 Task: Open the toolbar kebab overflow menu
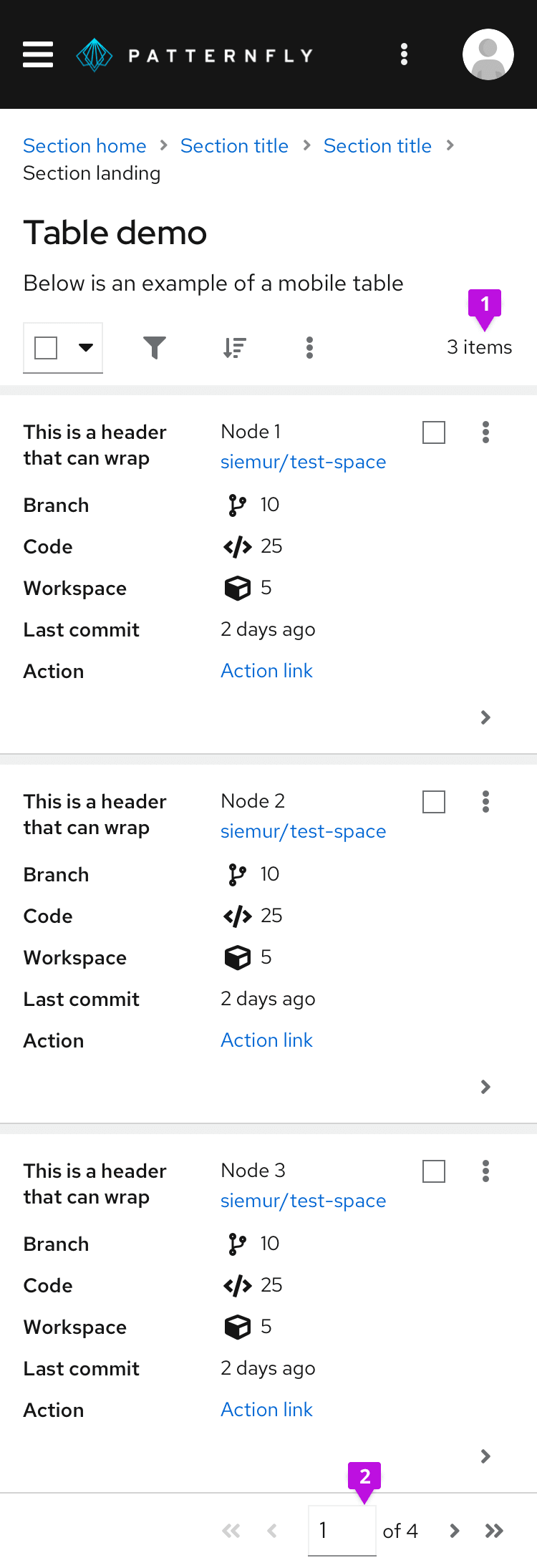309,348
